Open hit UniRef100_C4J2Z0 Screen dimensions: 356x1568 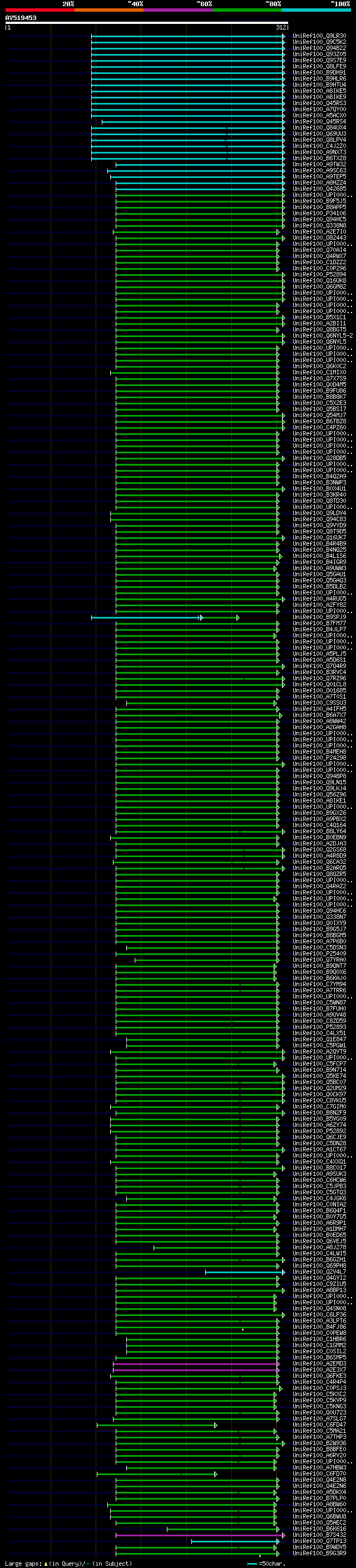[x=319, y=146]
